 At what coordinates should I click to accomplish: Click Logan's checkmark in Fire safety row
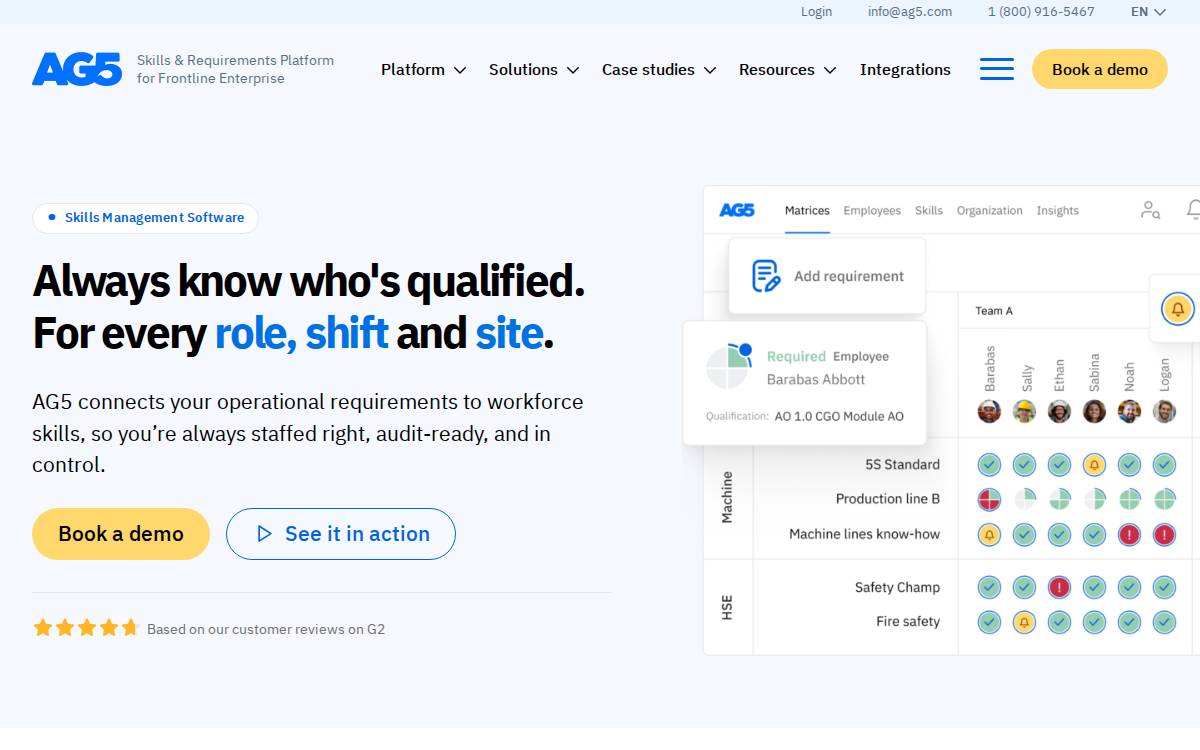pyautogui.click(x=1164, y=622)
